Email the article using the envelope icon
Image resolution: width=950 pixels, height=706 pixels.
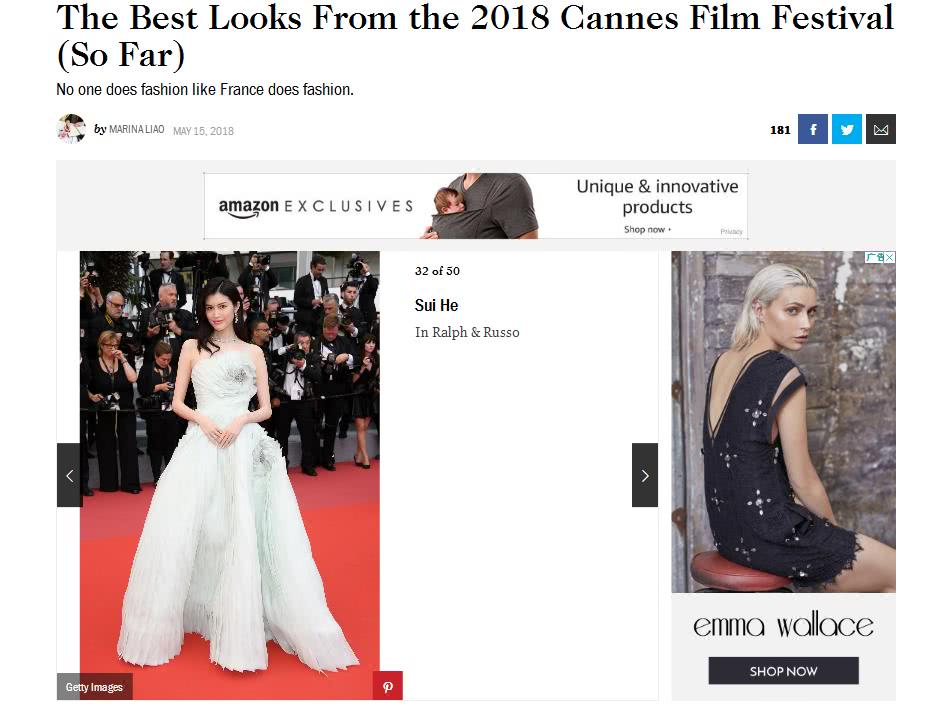tap(880, 129)
